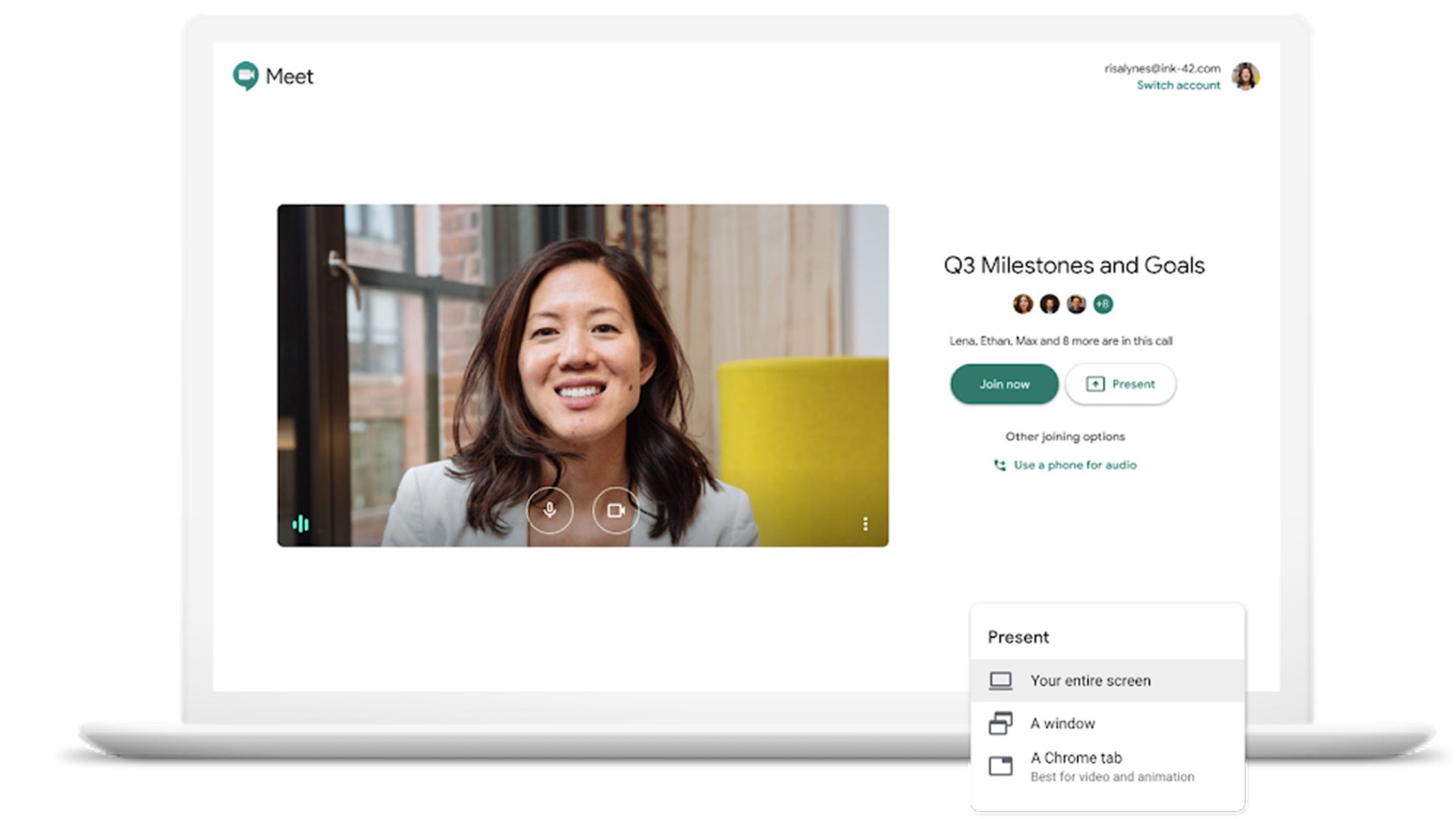
Task: Open the three-dot options menu on the preview
Action: coord(864,522)
